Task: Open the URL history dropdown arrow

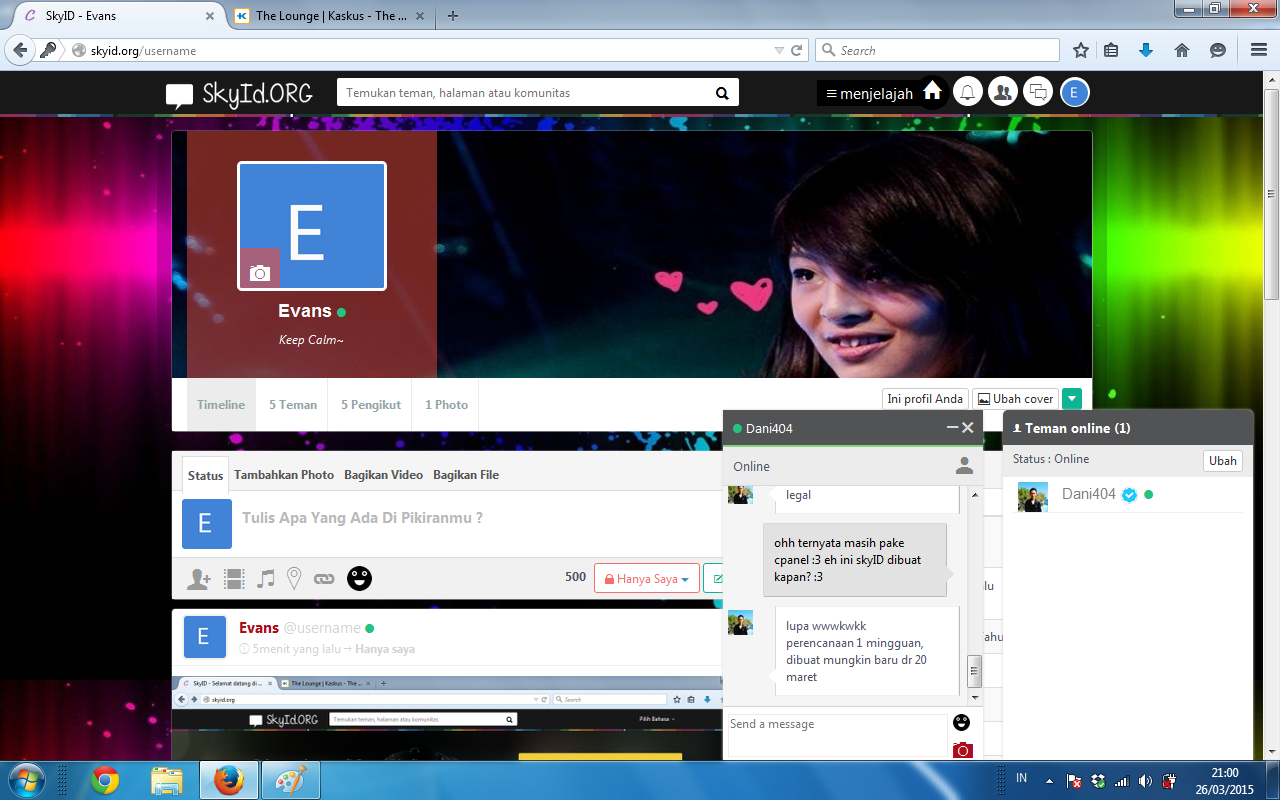Action: pos(780,50)
